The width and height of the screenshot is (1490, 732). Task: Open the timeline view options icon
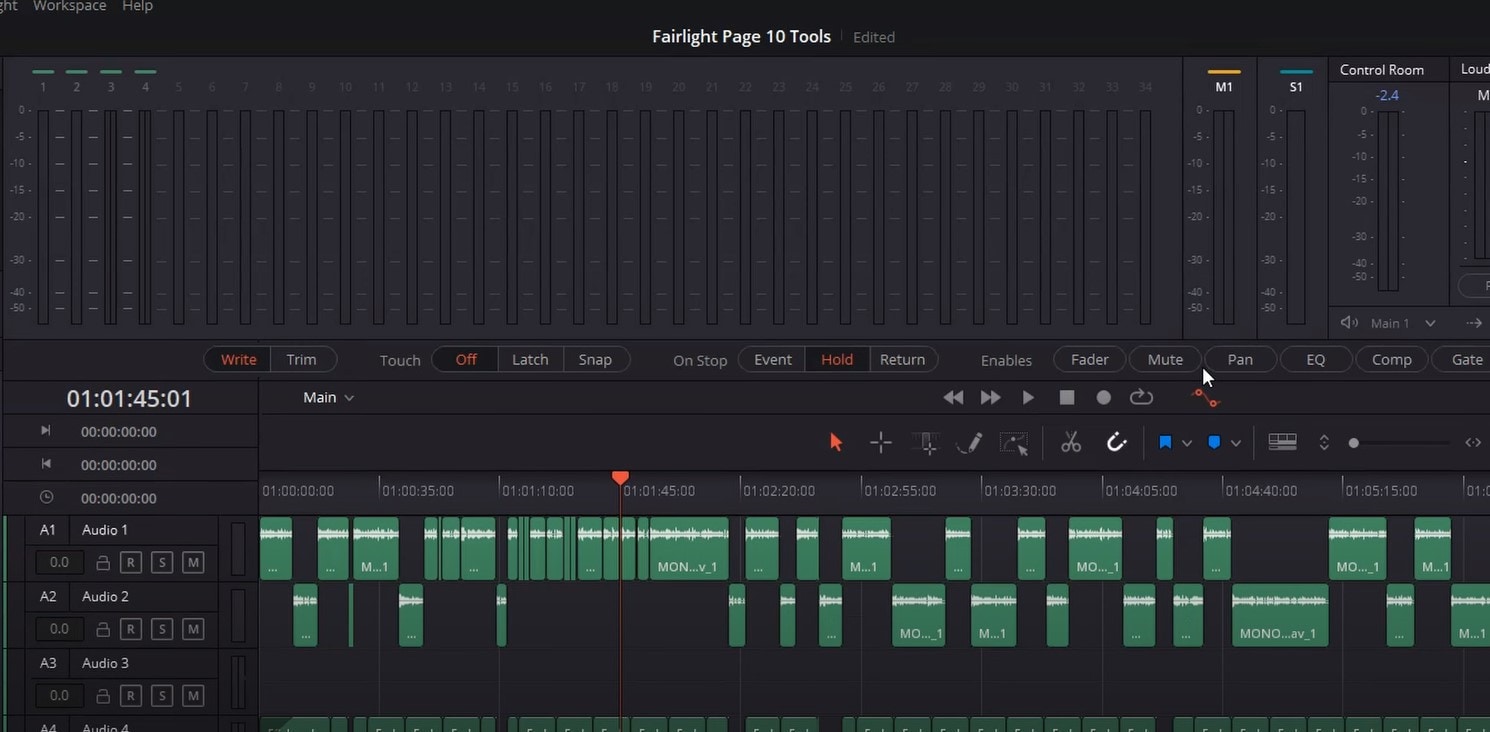coord(1282,443)
